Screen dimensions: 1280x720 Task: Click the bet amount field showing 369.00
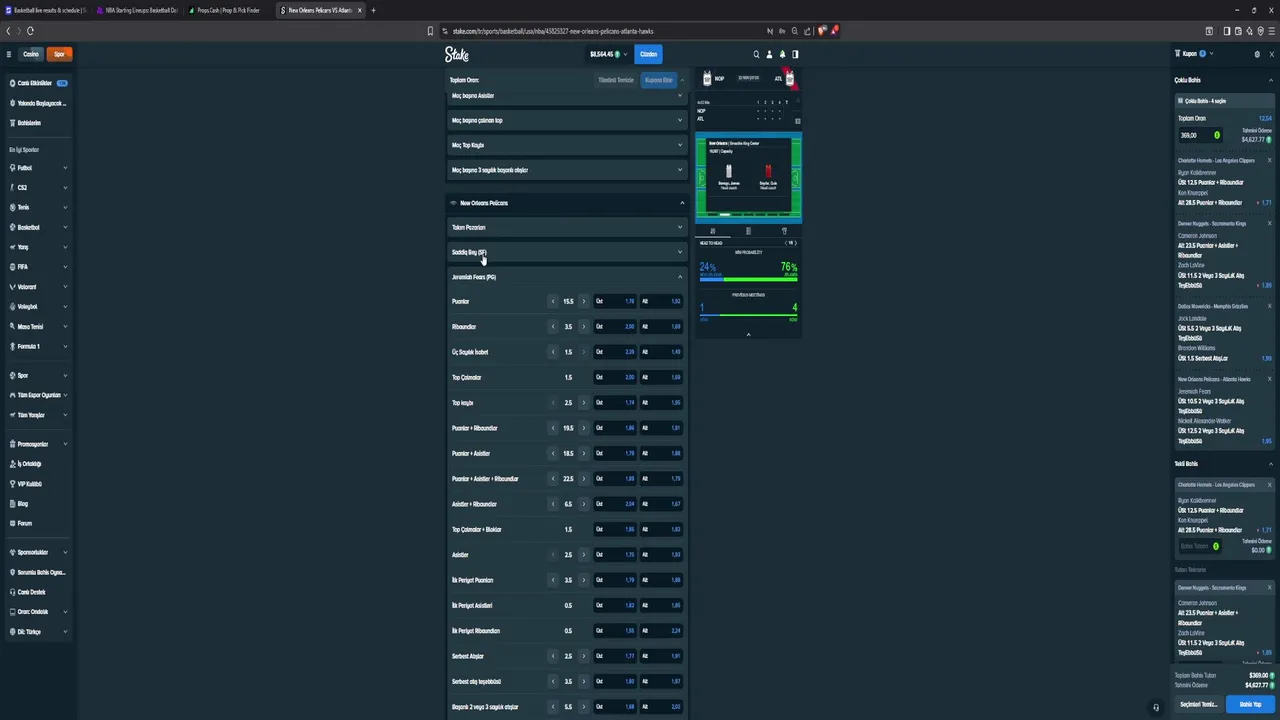click(x=1201, y=135)
